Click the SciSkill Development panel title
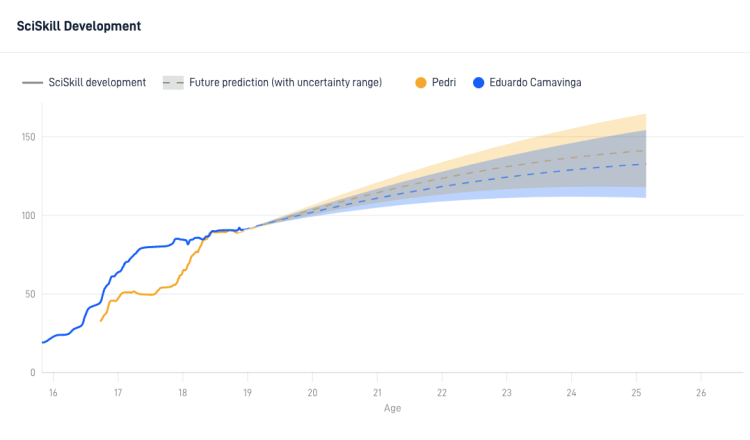The height and width of the screenshot is (440, 750). click(x=79, y=26)
